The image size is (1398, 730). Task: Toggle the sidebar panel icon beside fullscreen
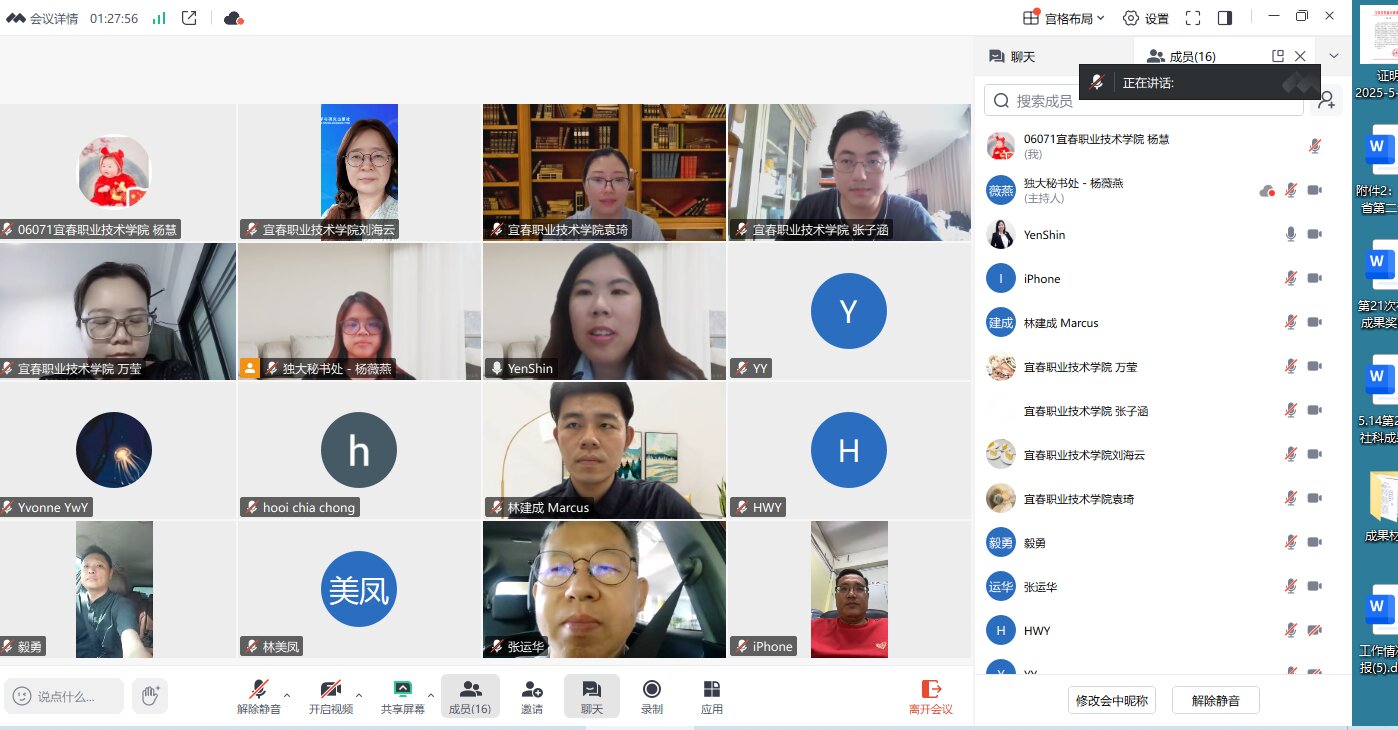point(1225,18)
